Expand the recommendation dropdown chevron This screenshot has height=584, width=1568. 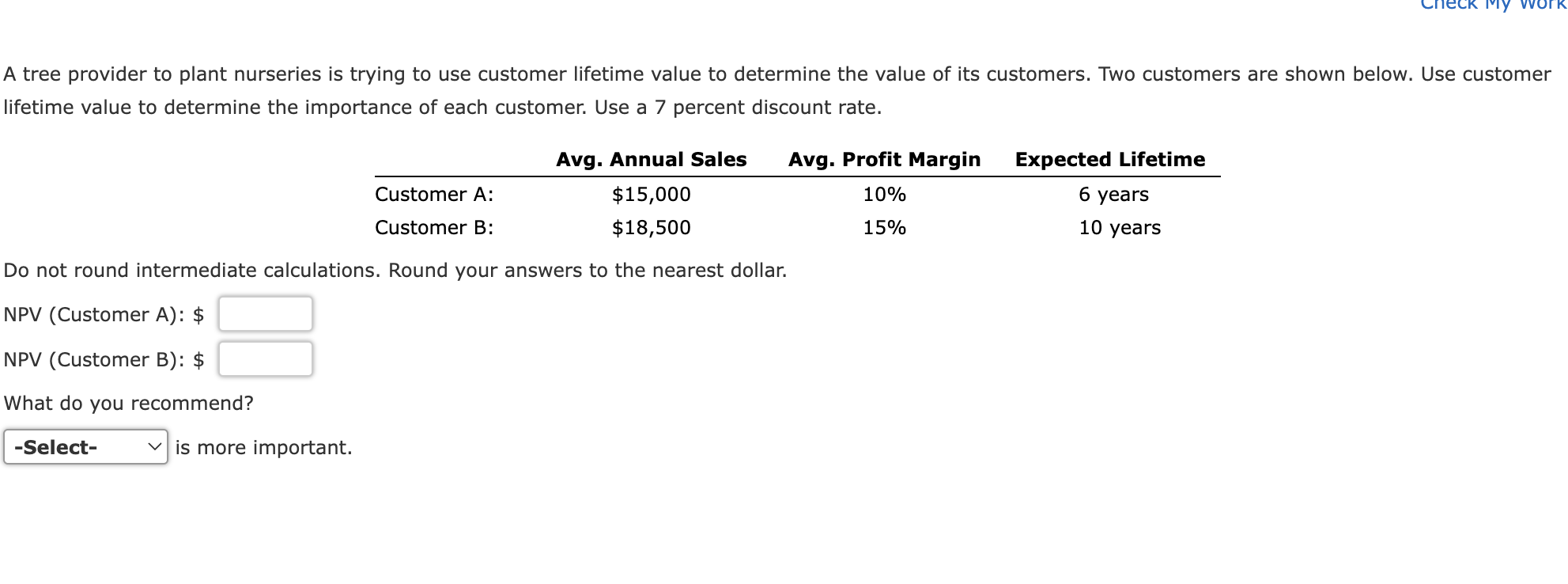[x=154, y=447]
